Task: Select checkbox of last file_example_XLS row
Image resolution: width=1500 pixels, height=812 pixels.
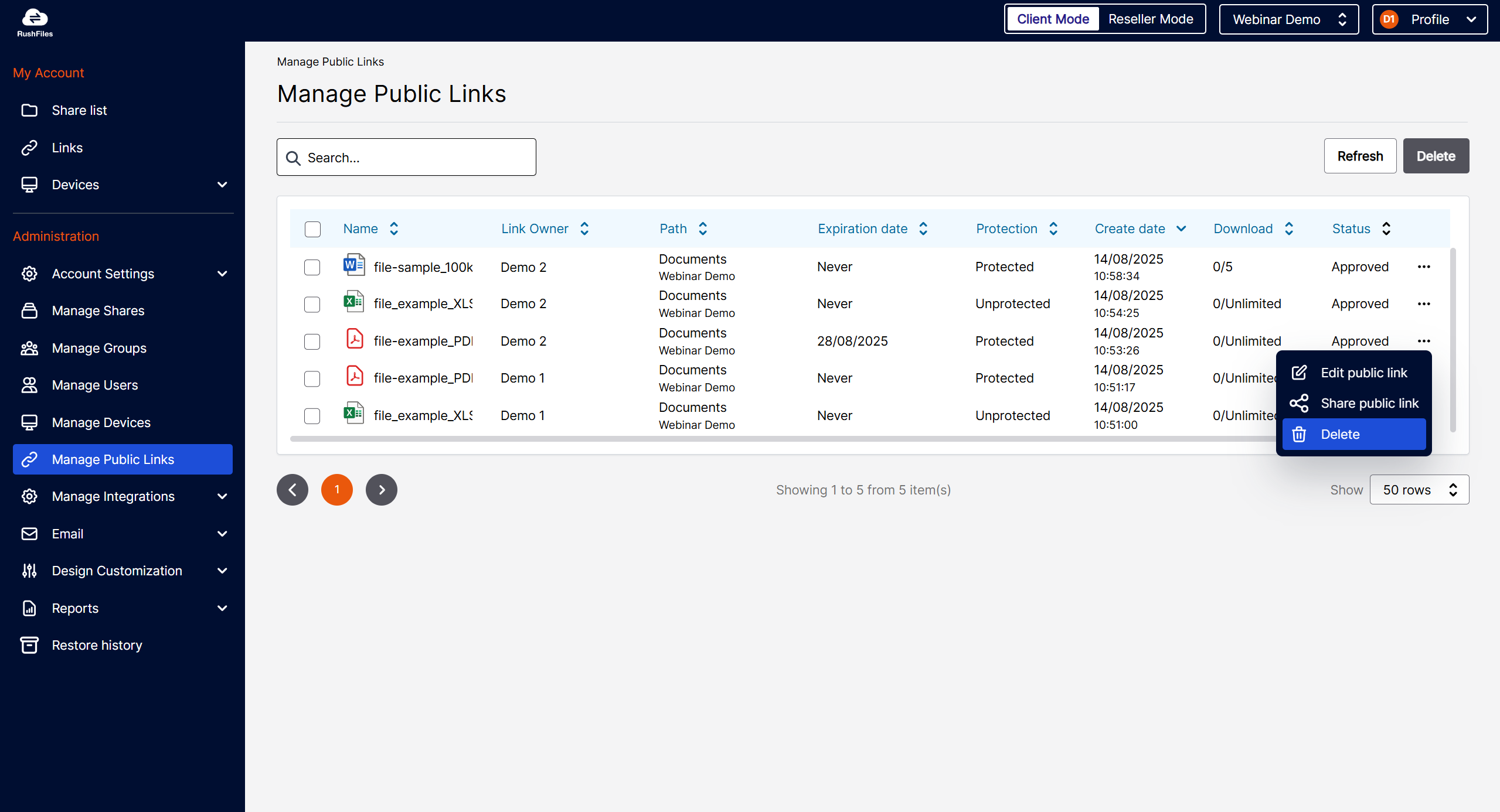Action: [x=312, y=416]
